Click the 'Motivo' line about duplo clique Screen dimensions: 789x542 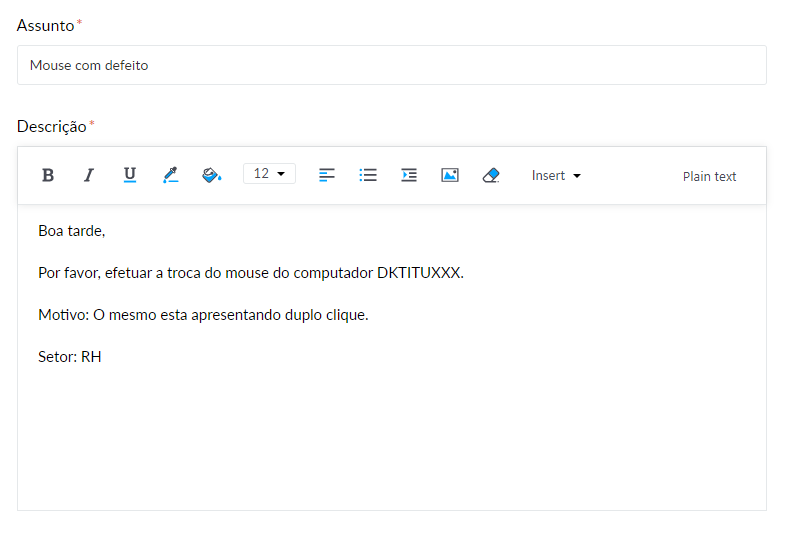click(203, 315)
